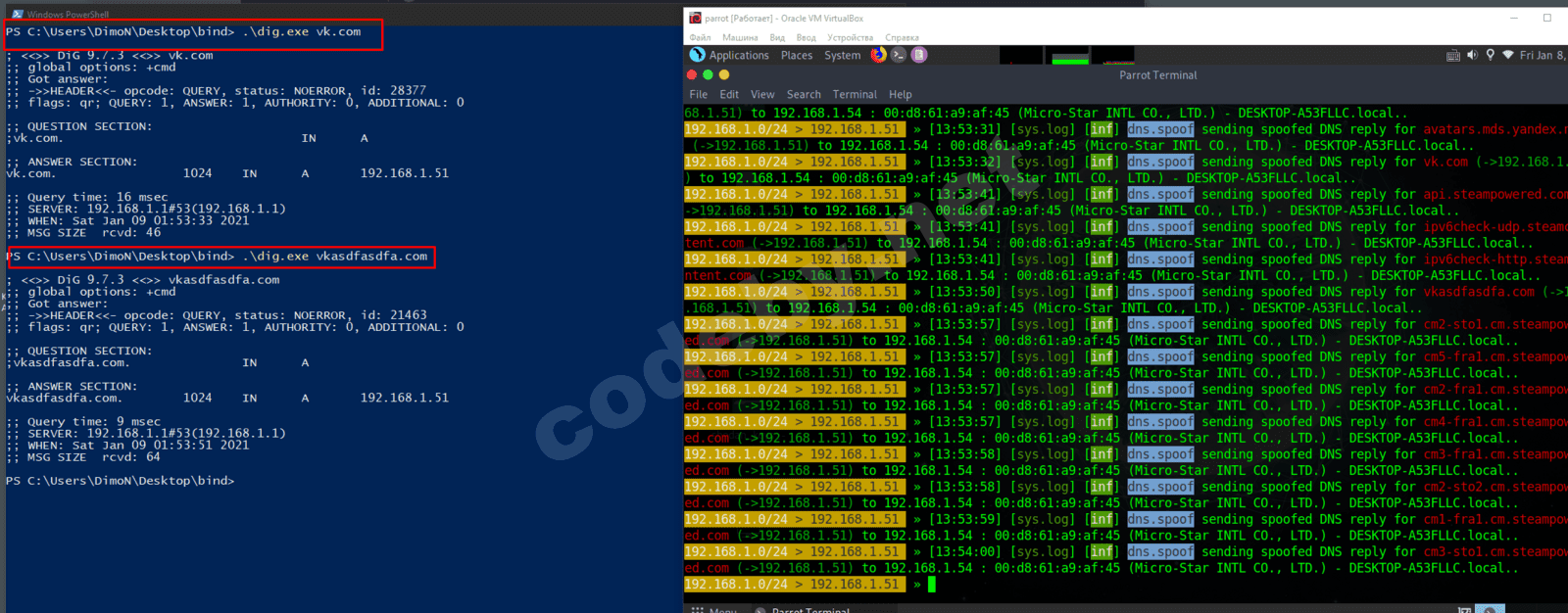Viewport: 1568px width, 613px height.
Task: Click the Parrot Terminal window title text
Action: coord(1157,74)
